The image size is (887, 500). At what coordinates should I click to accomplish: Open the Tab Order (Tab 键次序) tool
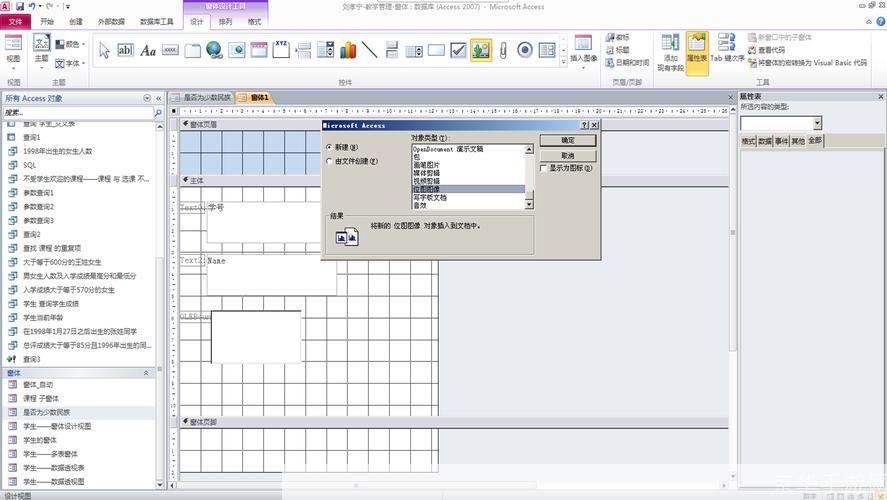tap(727, 50)
